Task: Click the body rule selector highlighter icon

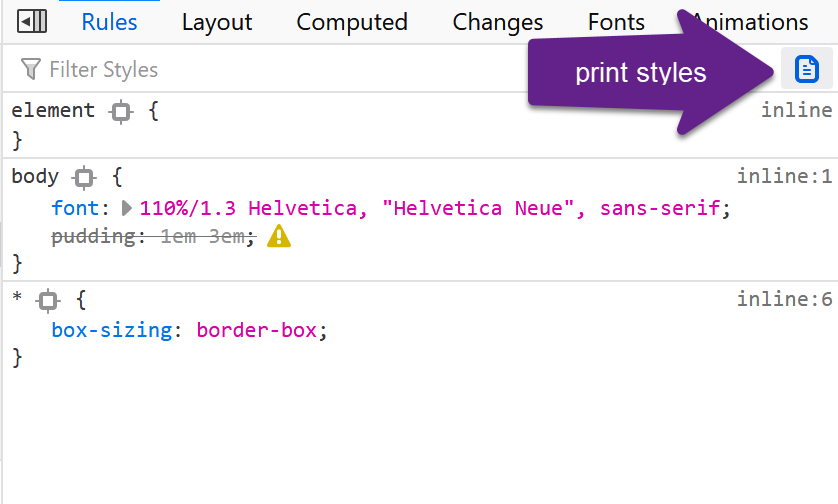Action: [85, 178]
